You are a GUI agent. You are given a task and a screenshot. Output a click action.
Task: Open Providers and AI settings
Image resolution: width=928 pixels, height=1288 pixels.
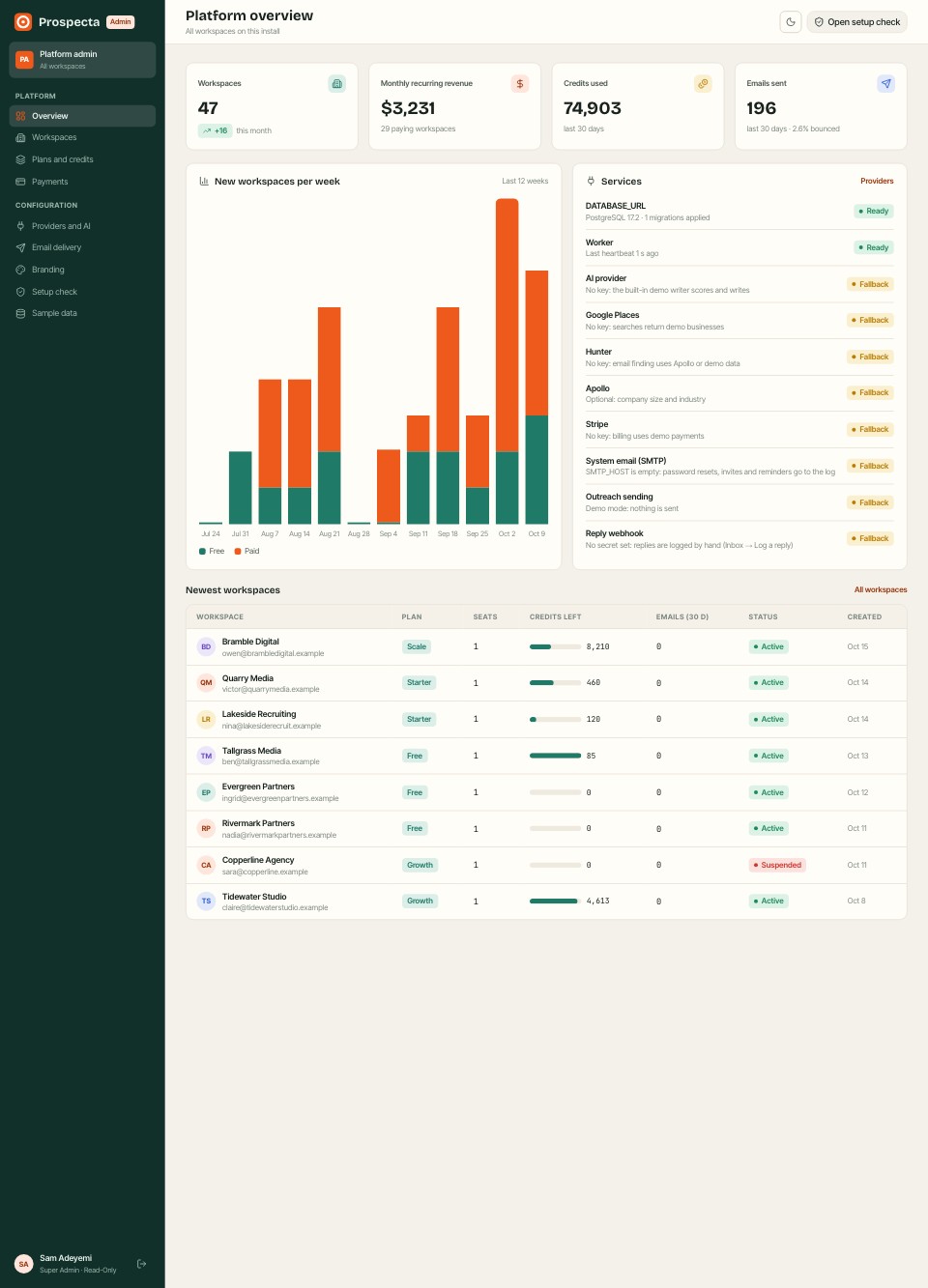82,226
